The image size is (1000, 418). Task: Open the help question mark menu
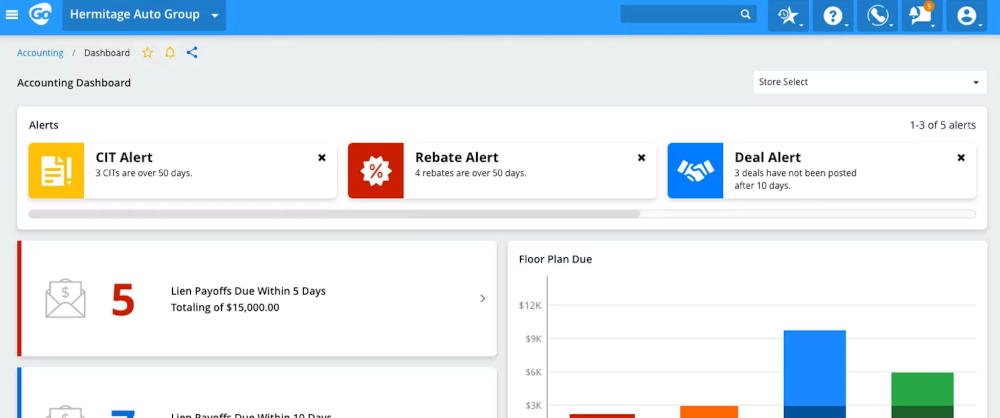click(832, 16)
